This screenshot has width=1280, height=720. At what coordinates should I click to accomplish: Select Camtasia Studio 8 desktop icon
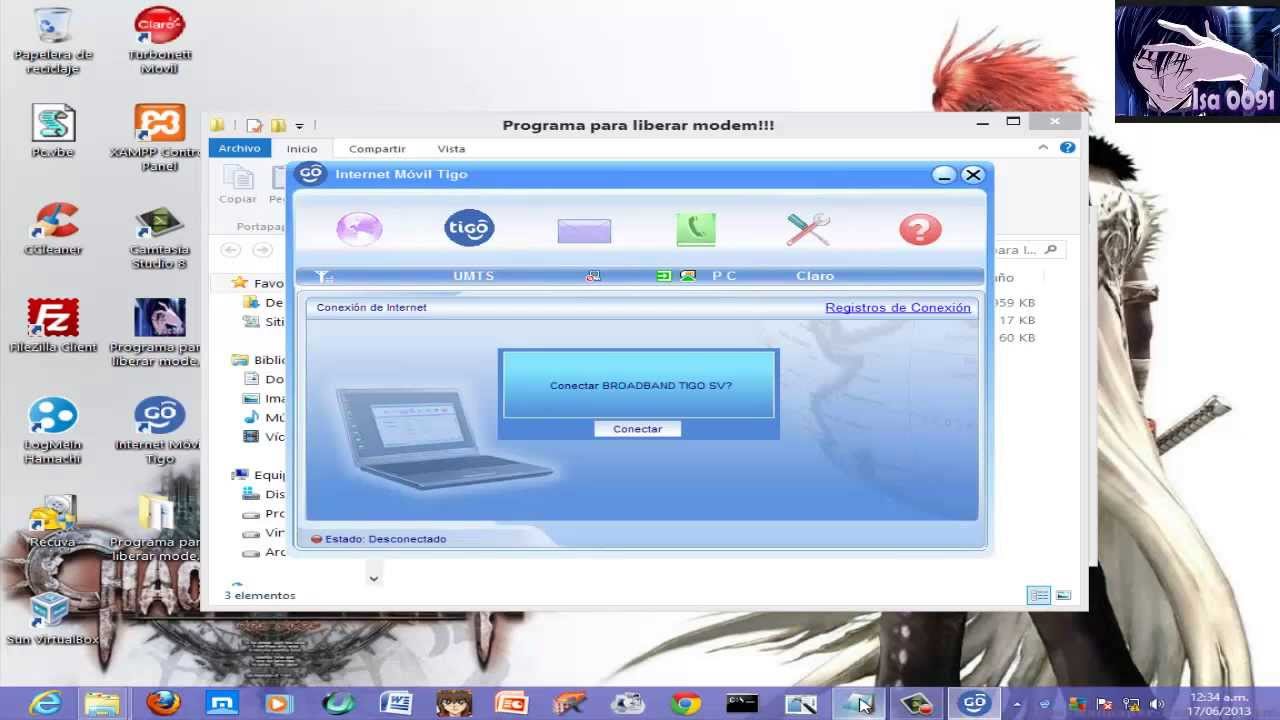[159, 237]
